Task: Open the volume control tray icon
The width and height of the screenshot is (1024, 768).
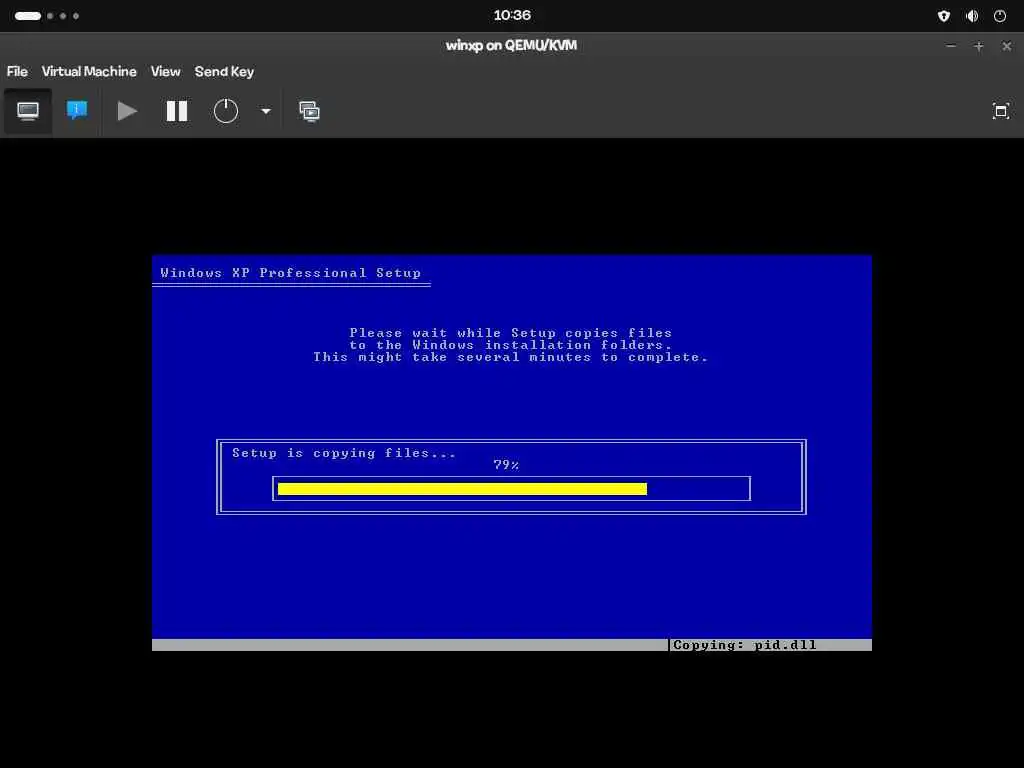Action: (972, 16)
